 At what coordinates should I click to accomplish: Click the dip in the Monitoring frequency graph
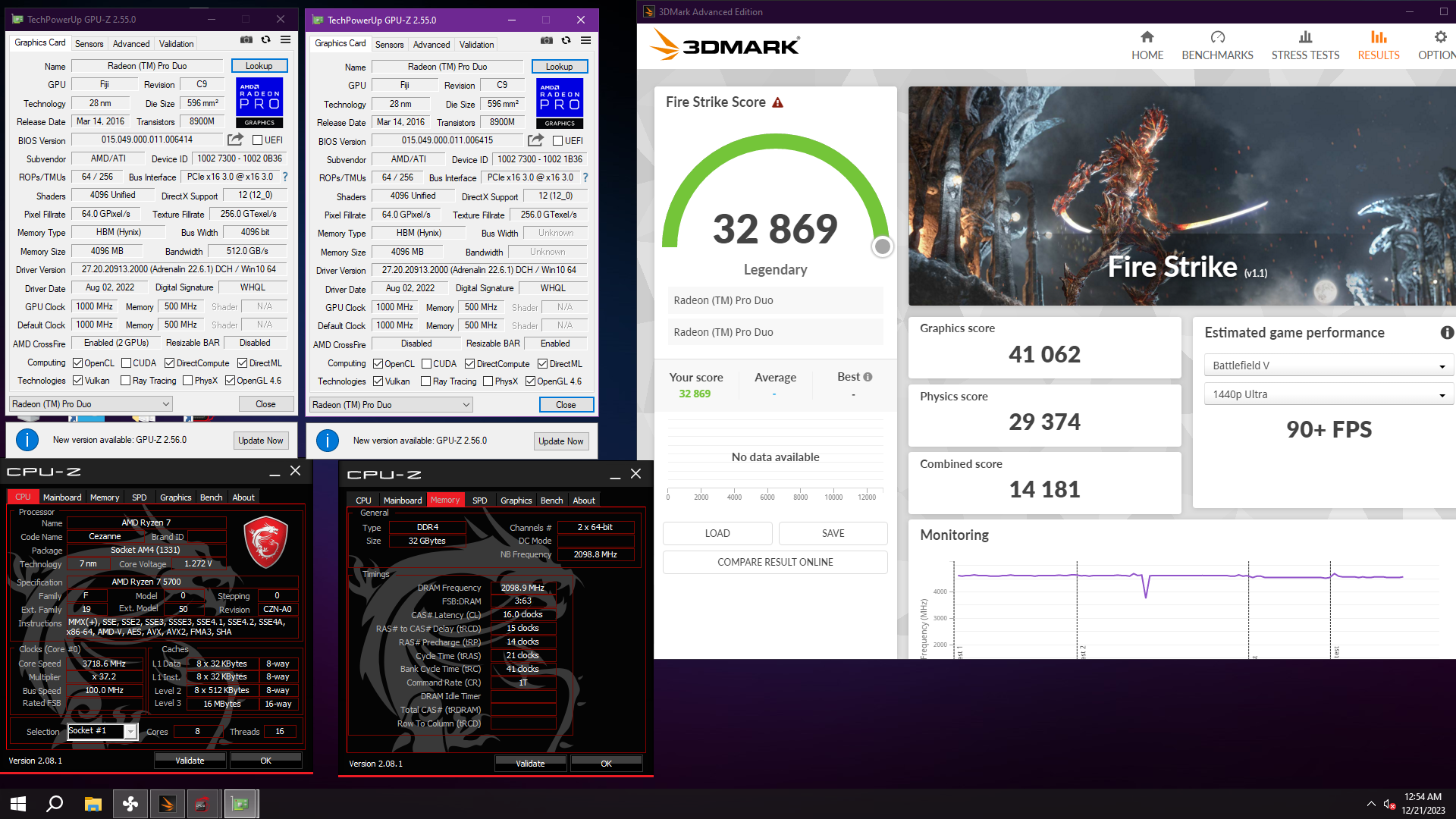tap(1146, 587)
